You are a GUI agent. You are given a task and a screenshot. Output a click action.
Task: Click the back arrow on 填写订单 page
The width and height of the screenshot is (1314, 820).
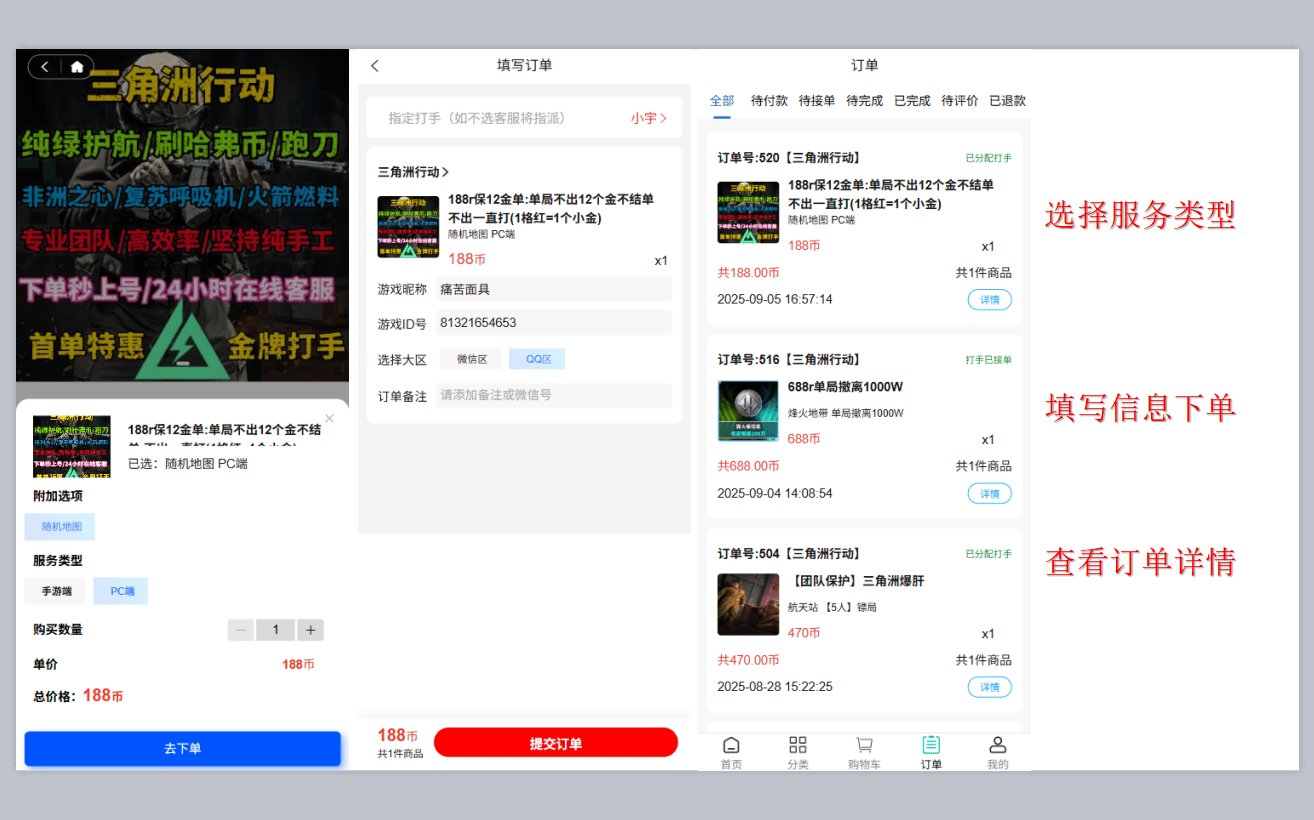(x=375, y=64)
